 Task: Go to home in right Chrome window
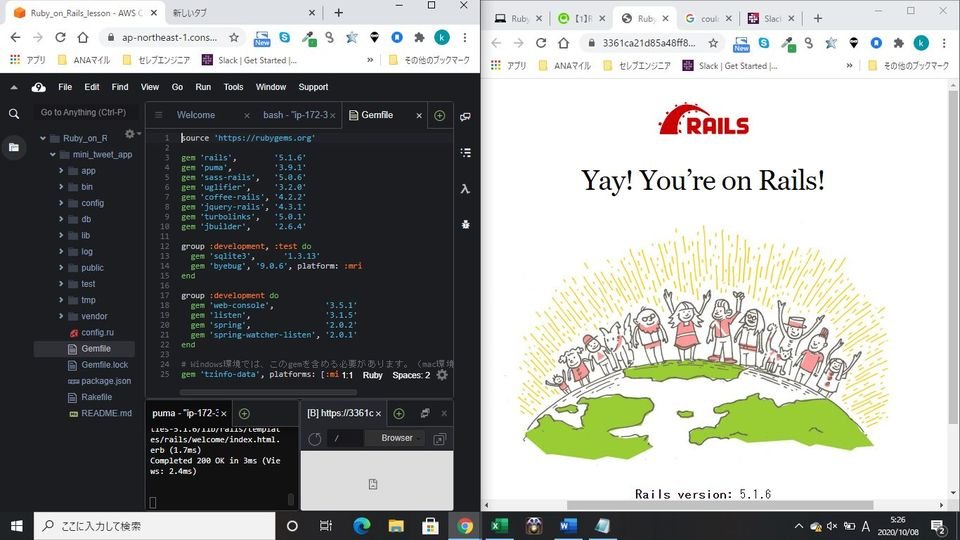tap(564, 43)
